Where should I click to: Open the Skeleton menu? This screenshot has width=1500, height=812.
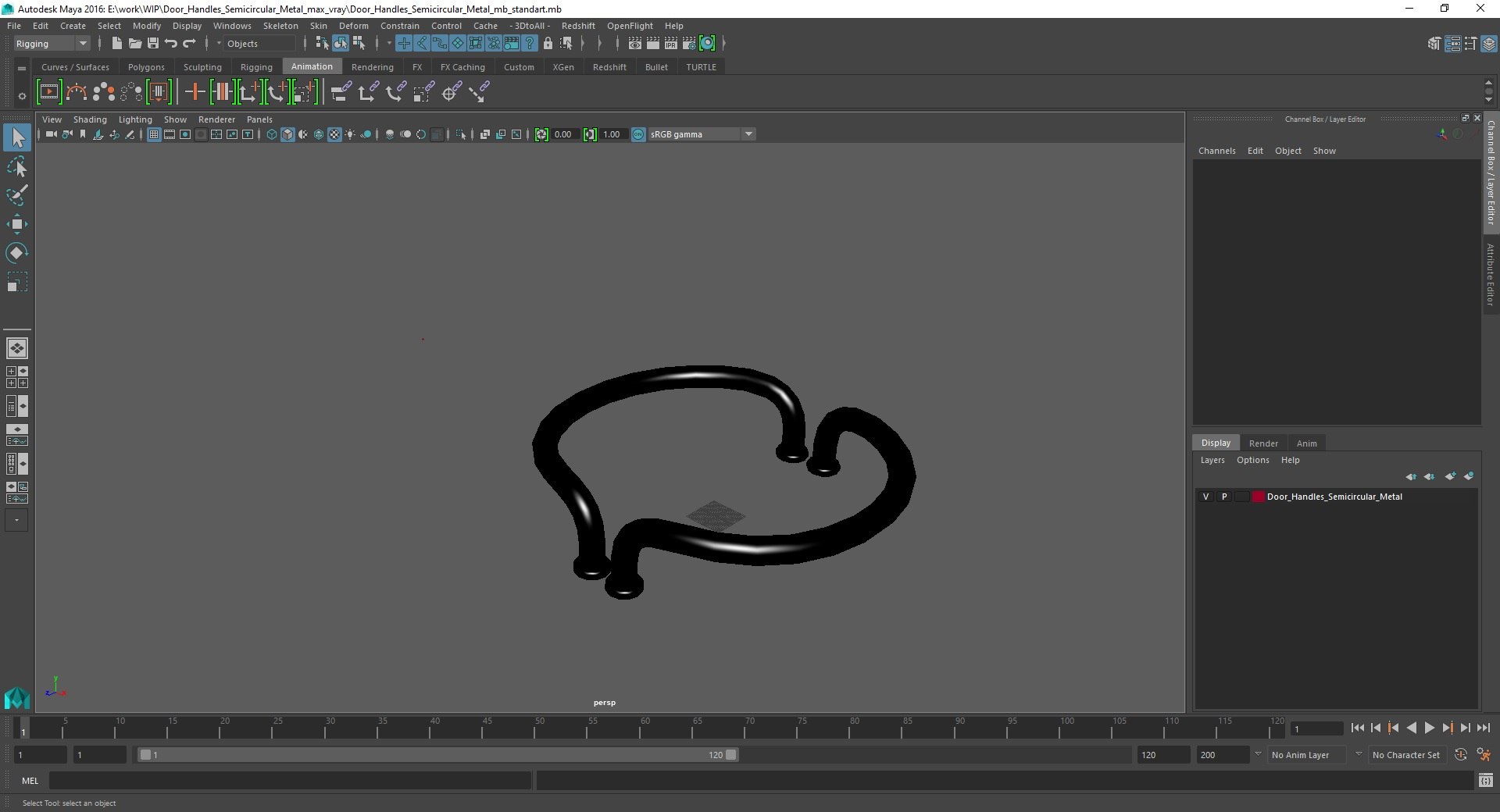click(x=280, y=26)
